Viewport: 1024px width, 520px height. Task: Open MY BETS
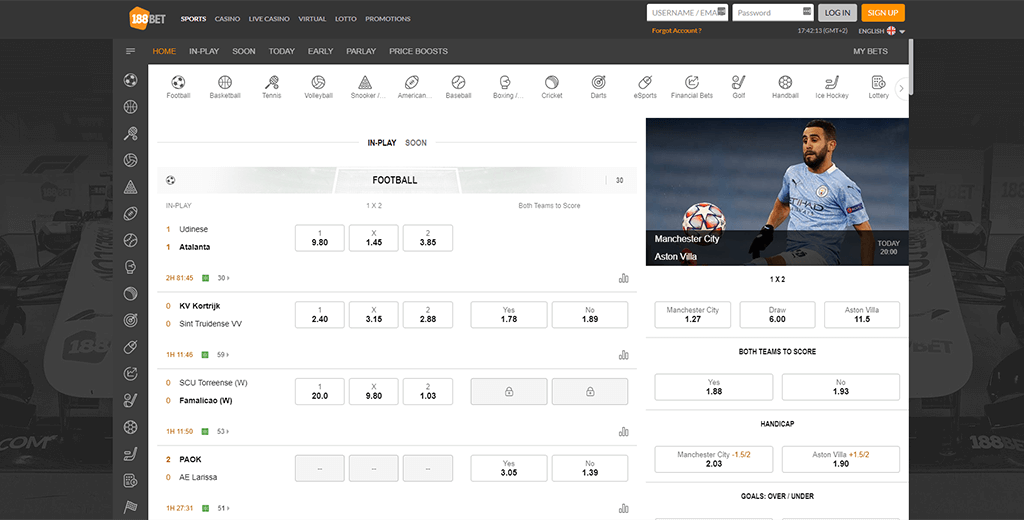pos(871,51)
